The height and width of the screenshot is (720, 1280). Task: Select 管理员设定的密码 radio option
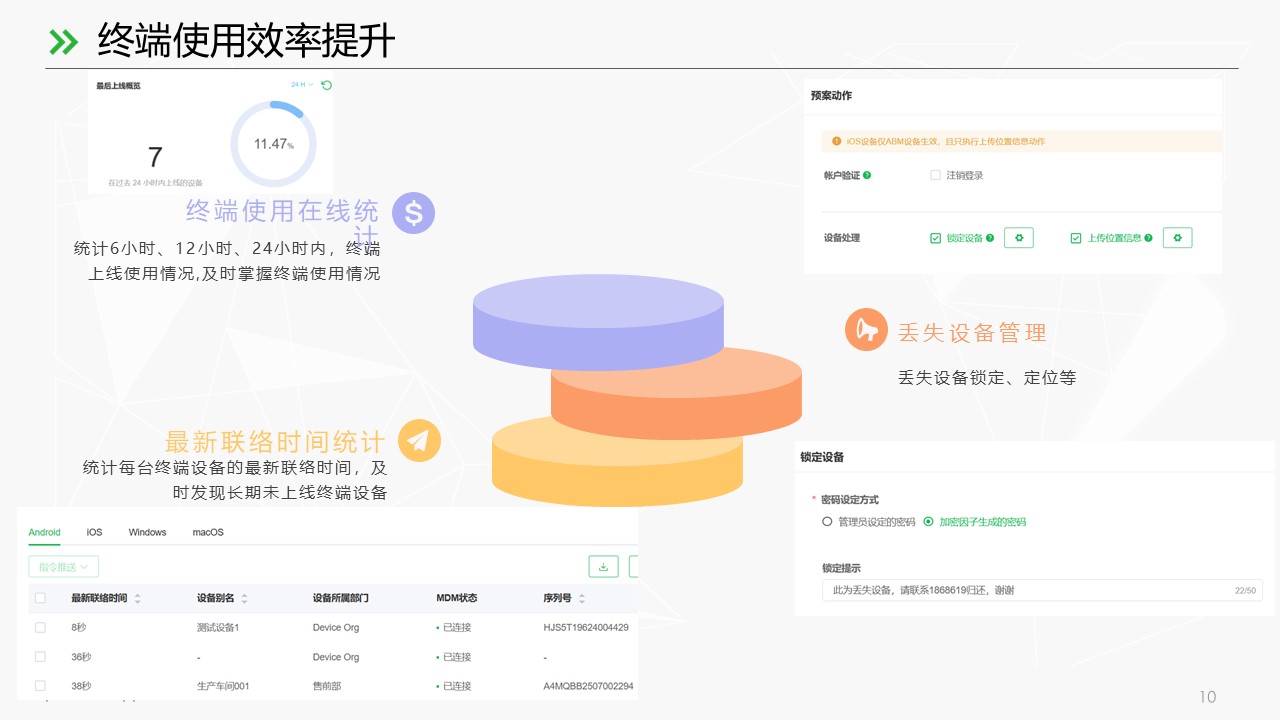point(827,522)
